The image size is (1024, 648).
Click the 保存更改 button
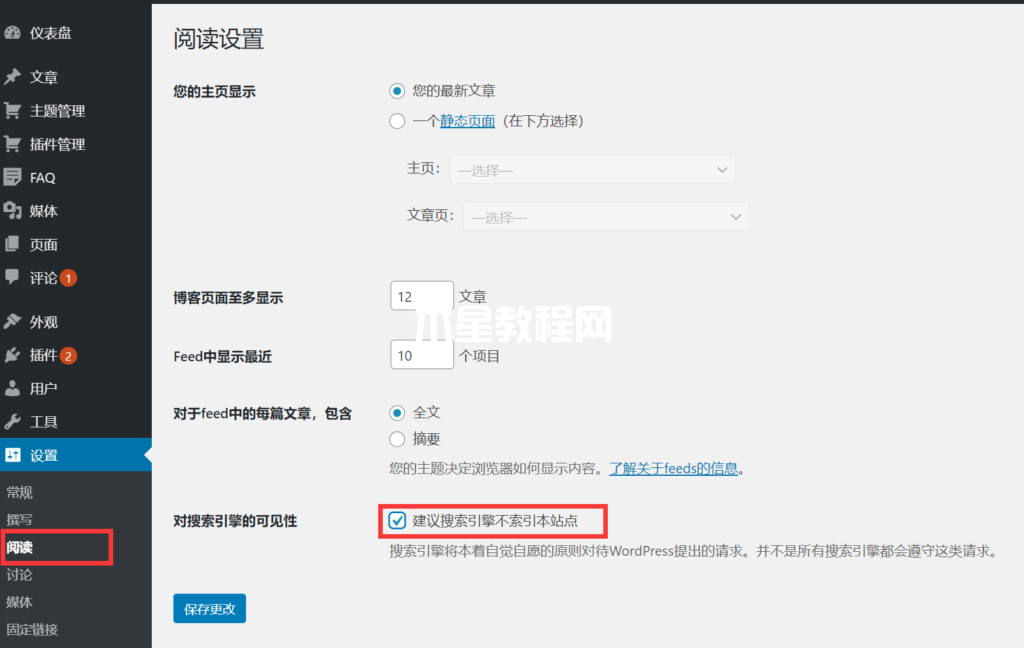point(210,608)
